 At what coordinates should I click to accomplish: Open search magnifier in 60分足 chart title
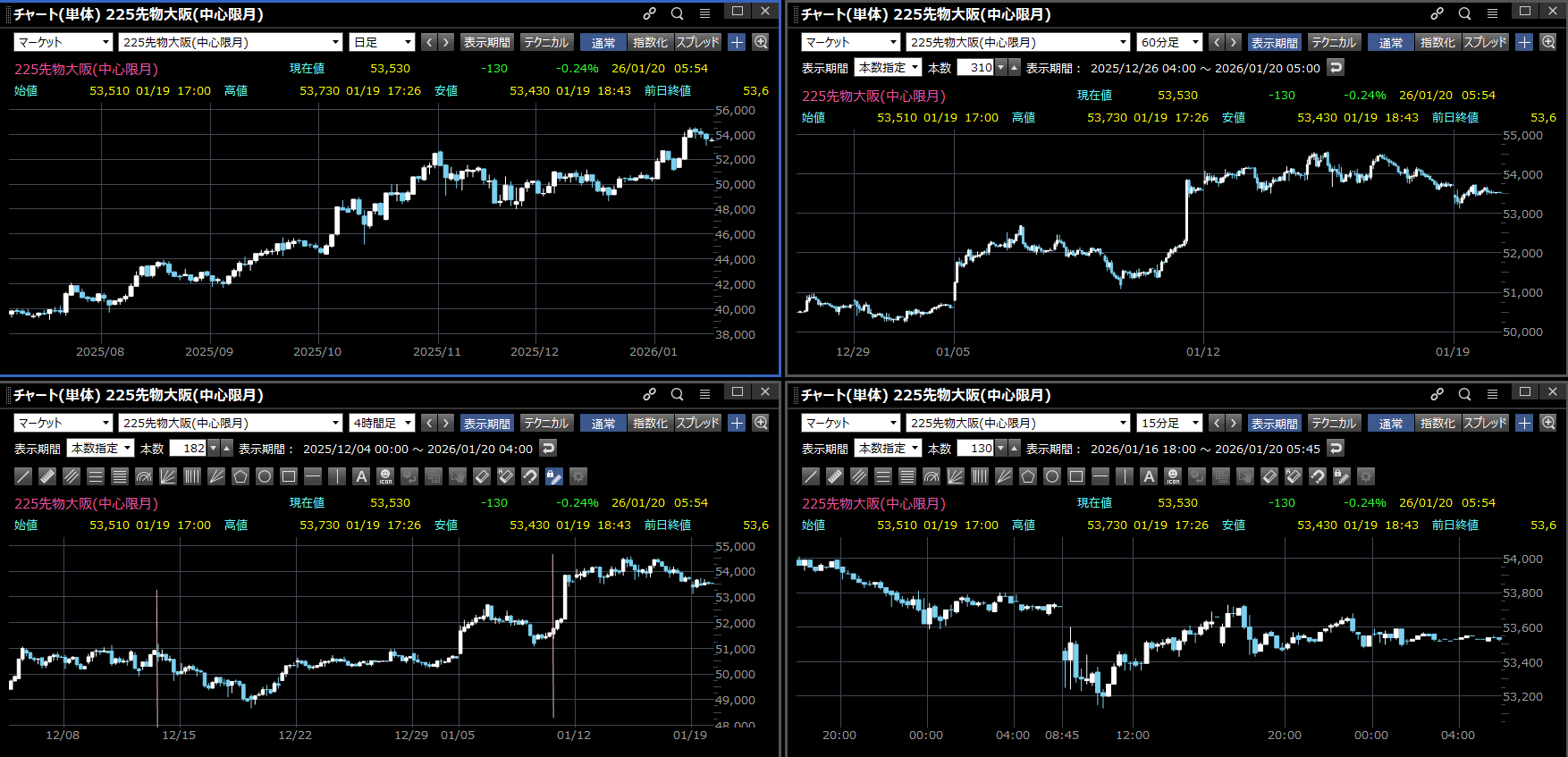[x=1464, y=13]
